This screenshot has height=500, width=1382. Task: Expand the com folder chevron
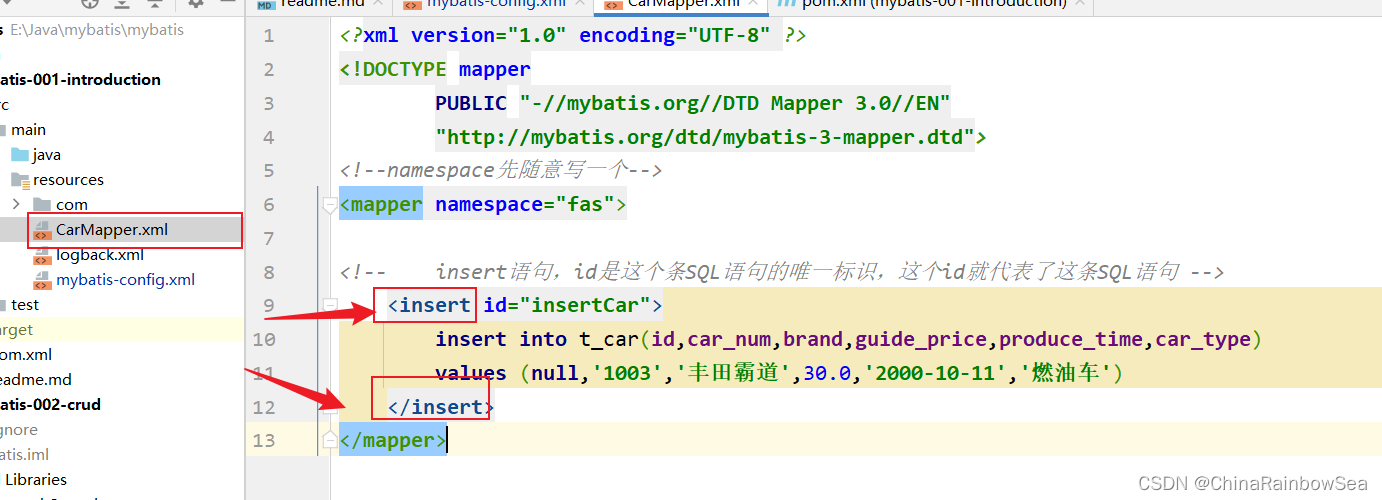pos(16,204)
